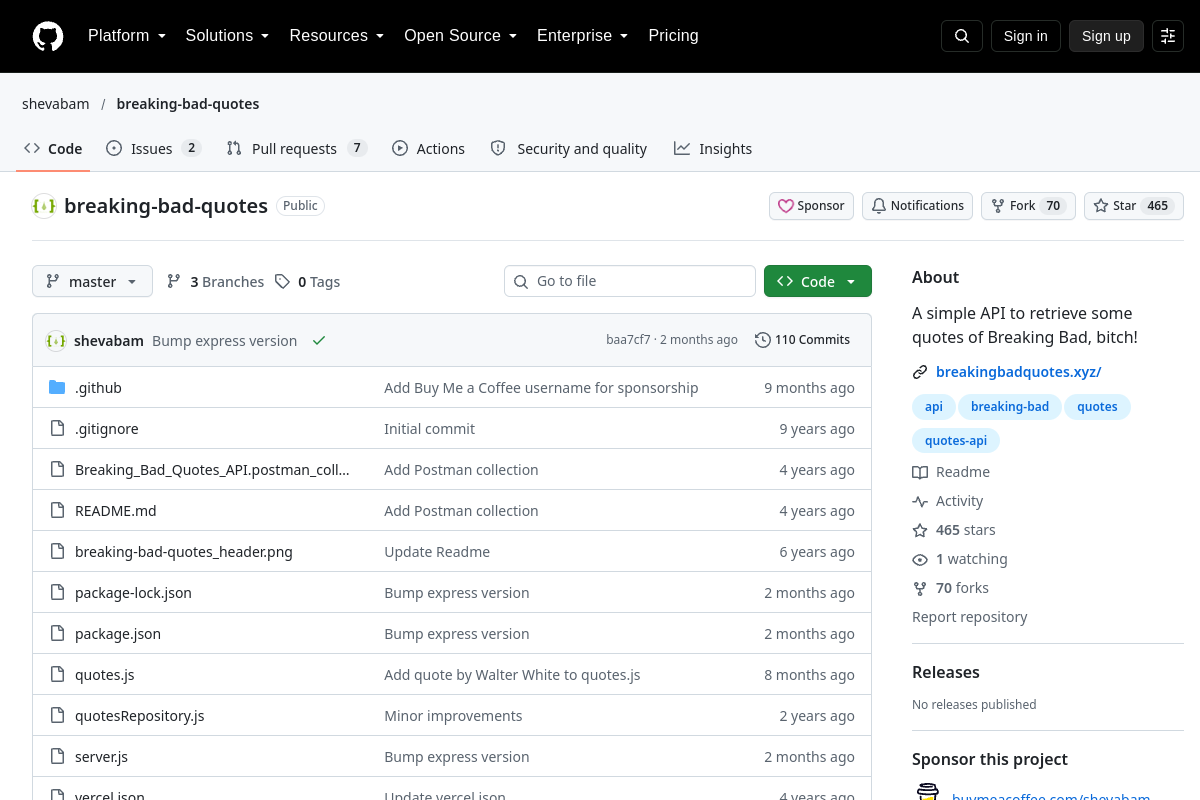
Task: View the 3 Branches link
Action: [215, 282]
